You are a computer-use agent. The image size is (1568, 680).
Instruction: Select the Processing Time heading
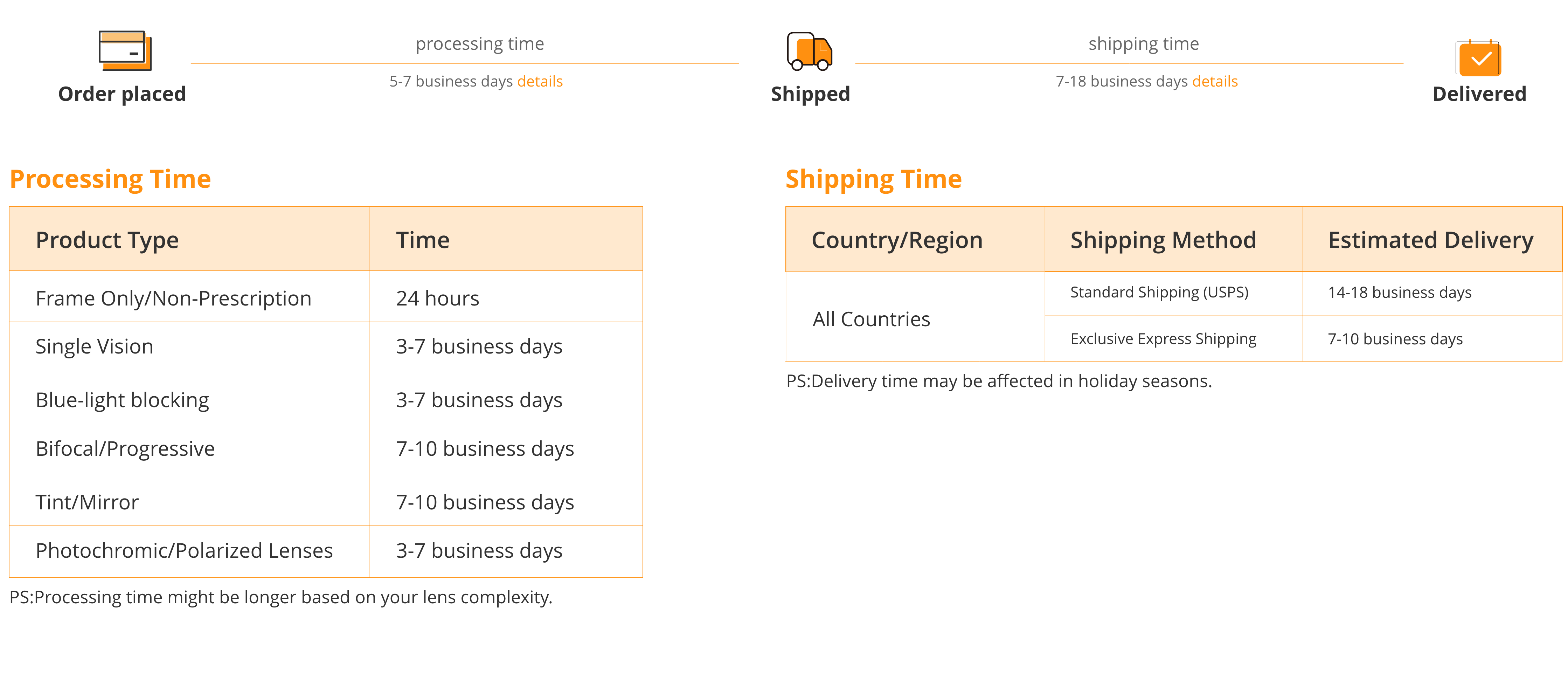tap(110, 179)
